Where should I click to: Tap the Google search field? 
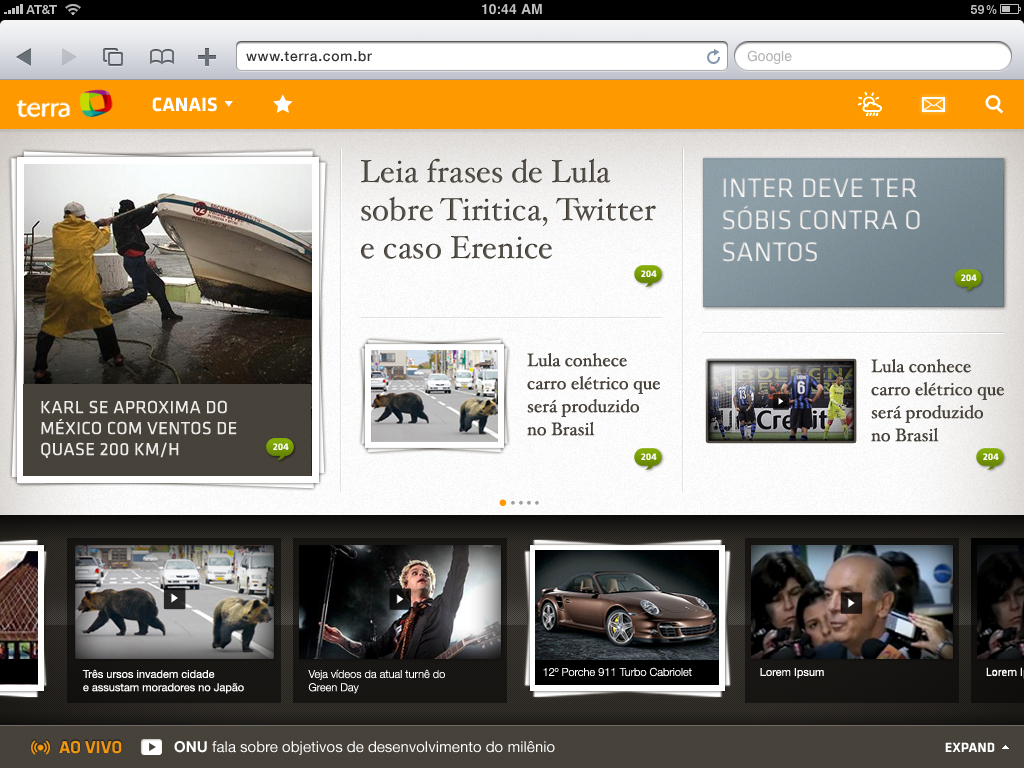[872, 57]
